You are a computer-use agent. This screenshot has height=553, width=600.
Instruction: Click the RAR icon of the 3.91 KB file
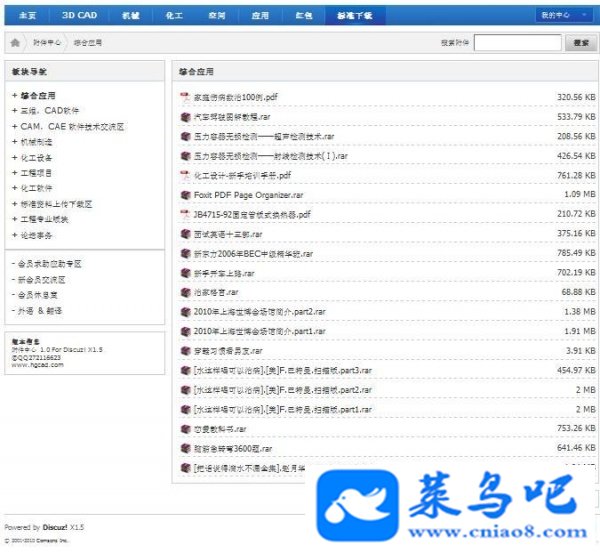point(185,351)
